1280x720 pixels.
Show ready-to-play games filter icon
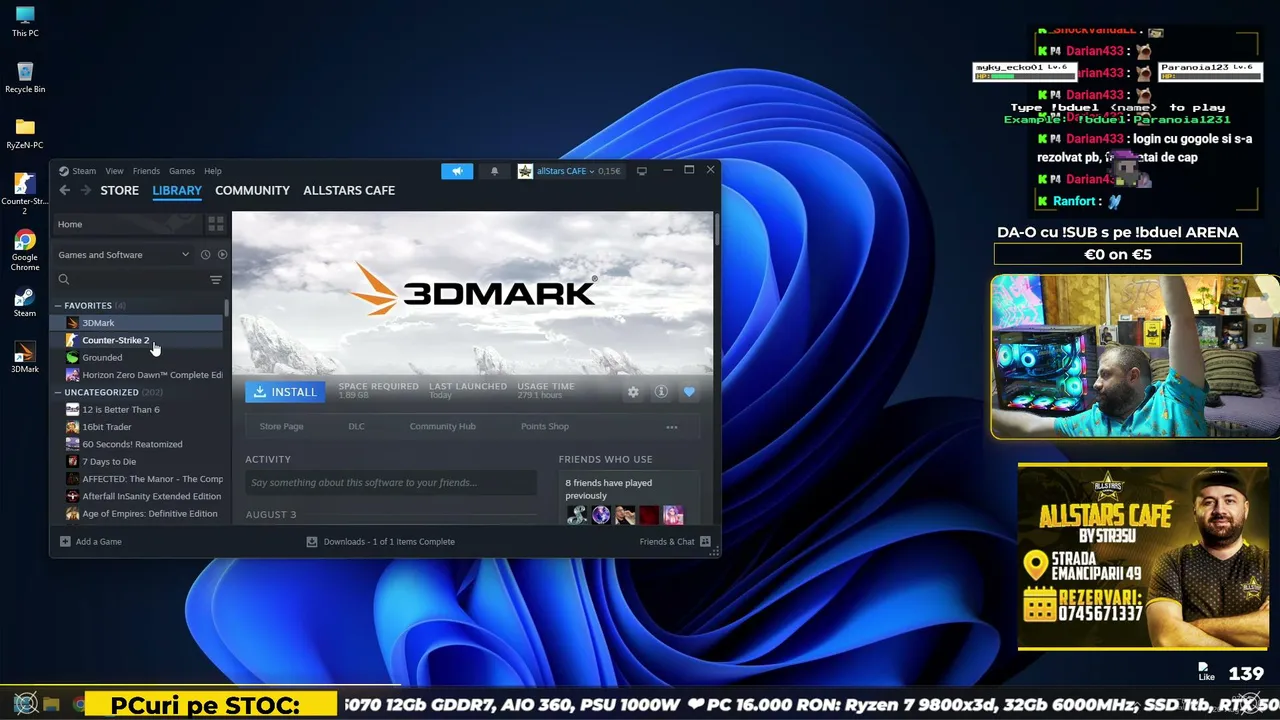coord(222,255)
